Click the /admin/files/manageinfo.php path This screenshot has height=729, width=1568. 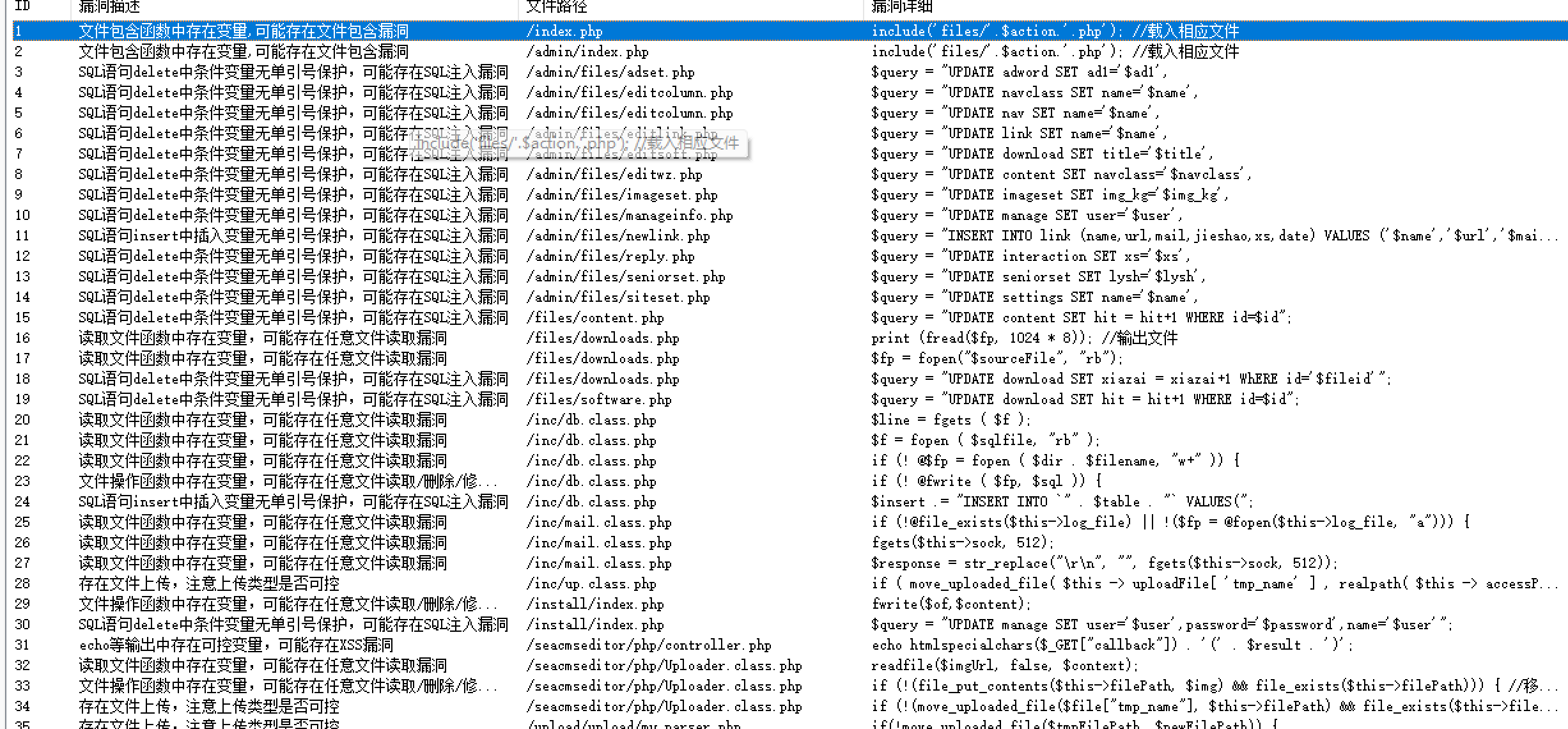point(630,215)
